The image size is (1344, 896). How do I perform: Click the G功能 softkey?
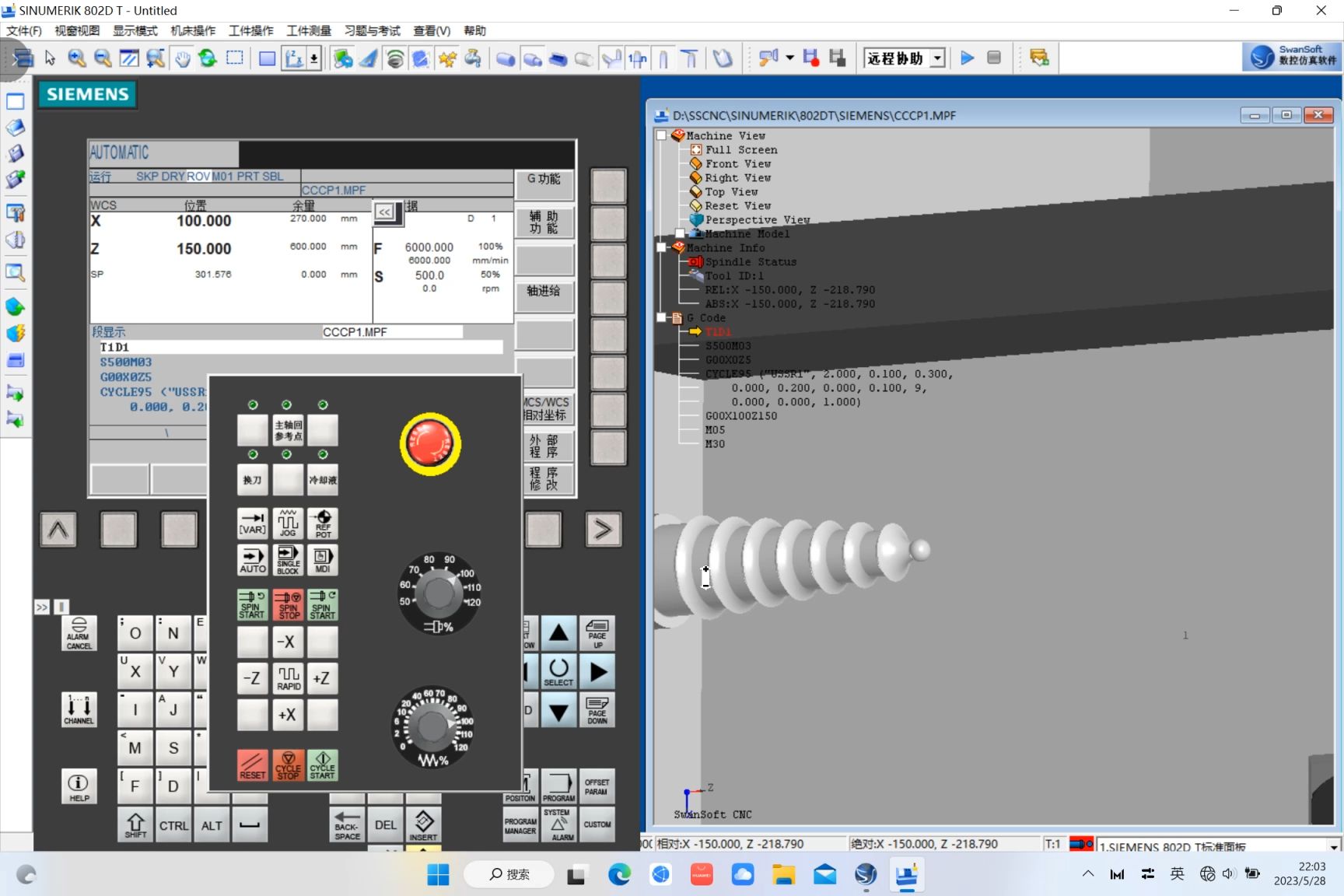(544, 185)
